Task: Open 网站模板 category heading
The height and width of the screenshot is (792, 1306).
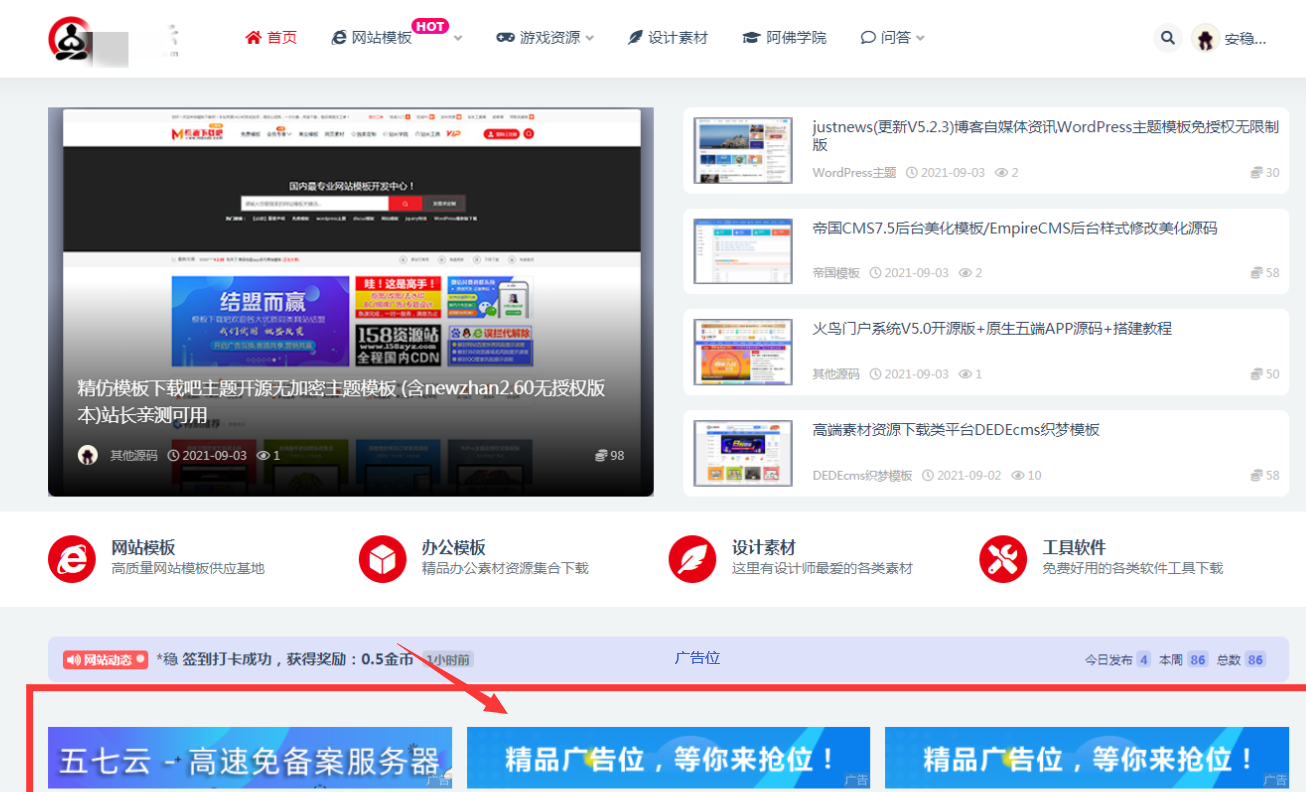Action: [143, 548]
